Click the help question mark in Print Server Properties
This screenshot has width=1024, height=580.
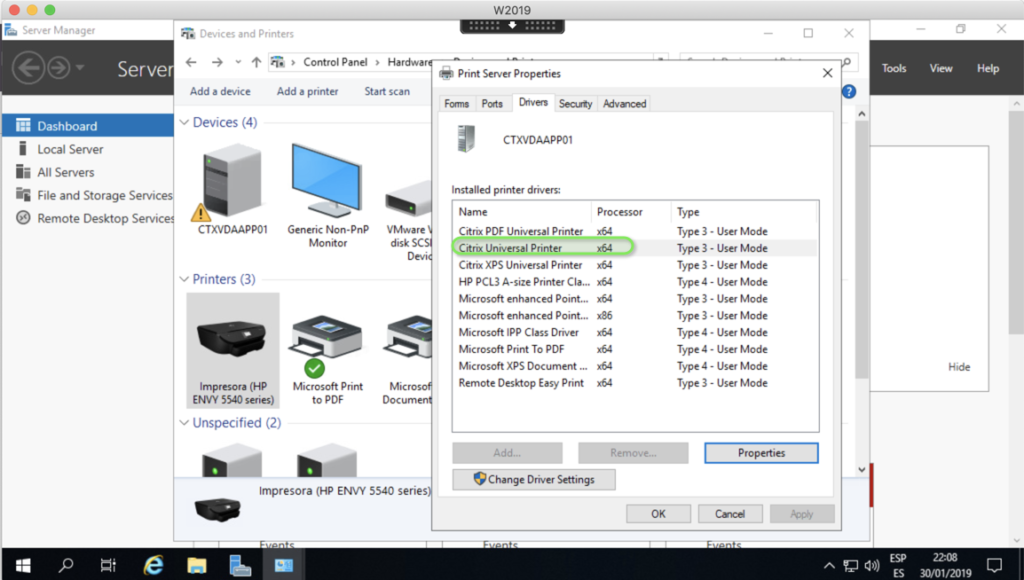point(848,91)
